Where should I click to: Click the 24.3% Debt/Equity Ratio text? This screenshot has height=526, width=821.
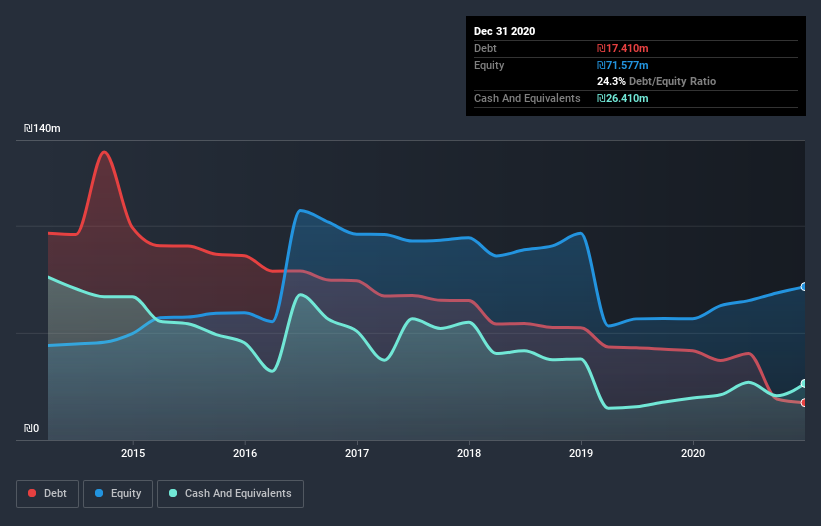click(657, 81)
